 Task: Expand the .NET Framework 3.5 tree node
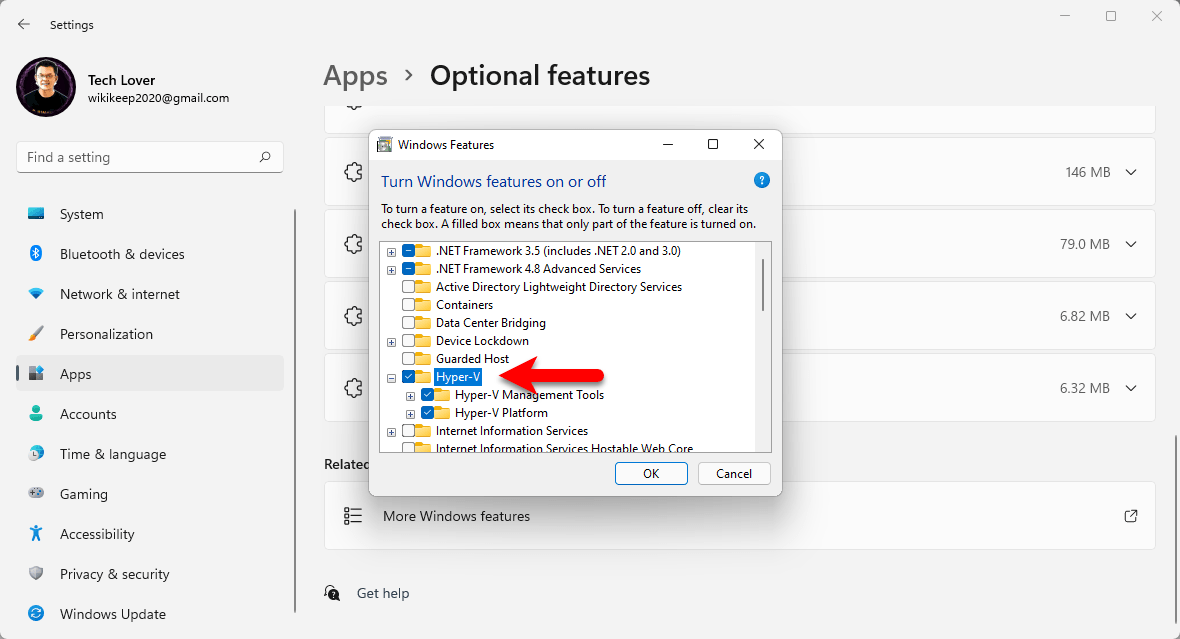pyautogui.click(x=391, y=251)
